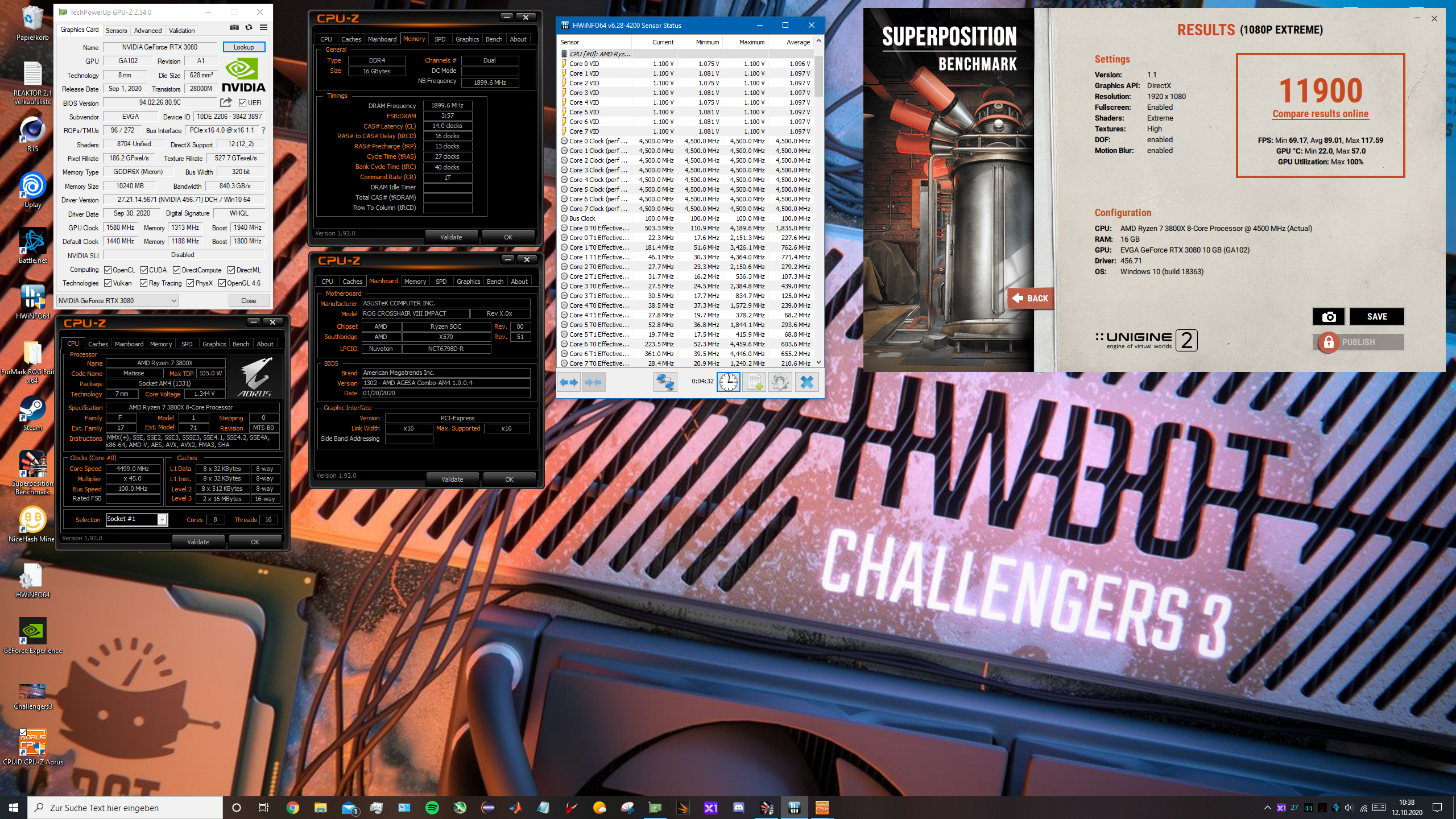Click the Bus Interface question mark icon
The height and width of the screenshot is (819, 1456).
click(263, 130)
